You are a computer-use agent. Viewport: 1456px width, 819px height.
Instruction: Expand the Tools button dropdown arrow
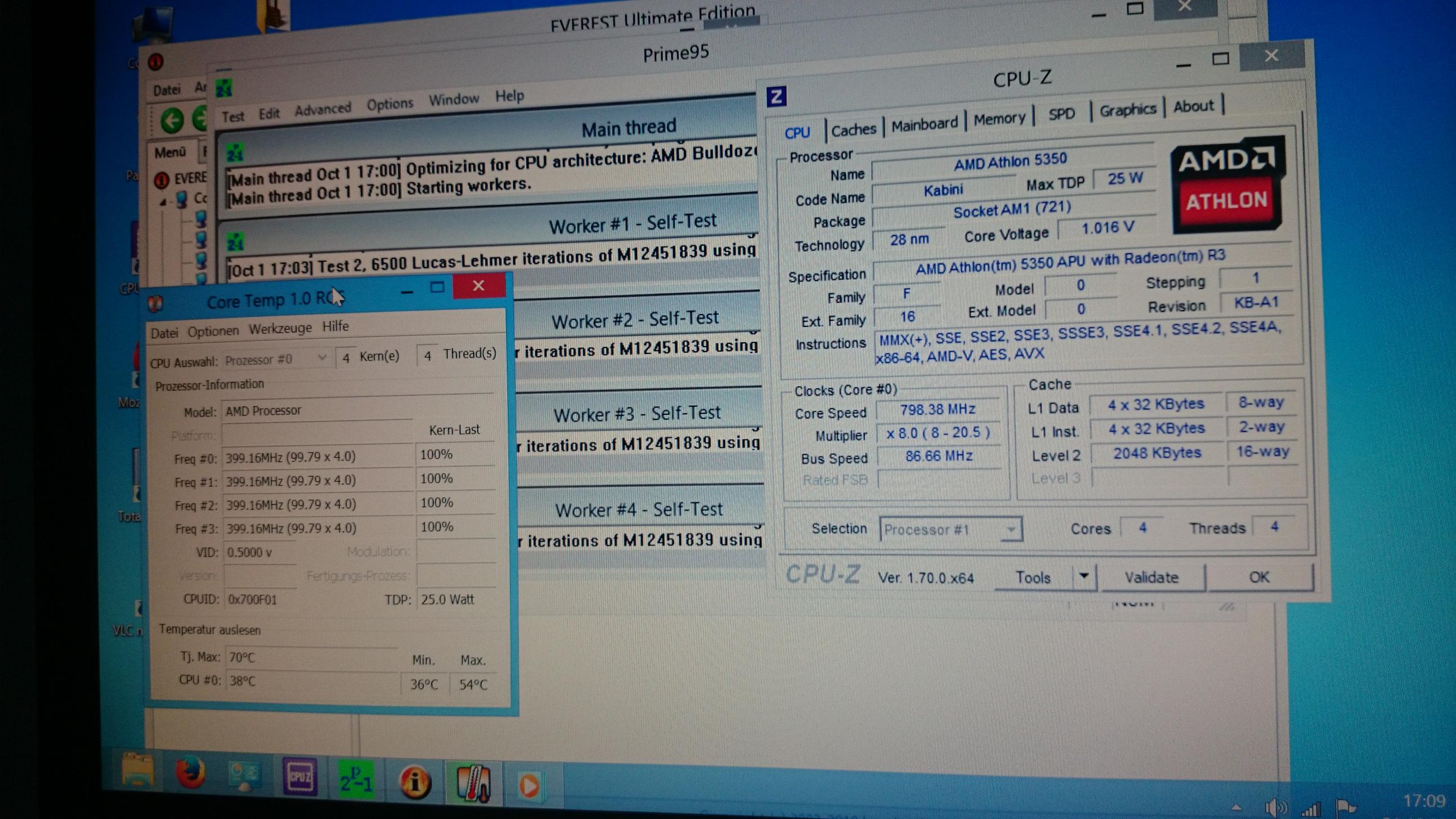pos(1083,576)
